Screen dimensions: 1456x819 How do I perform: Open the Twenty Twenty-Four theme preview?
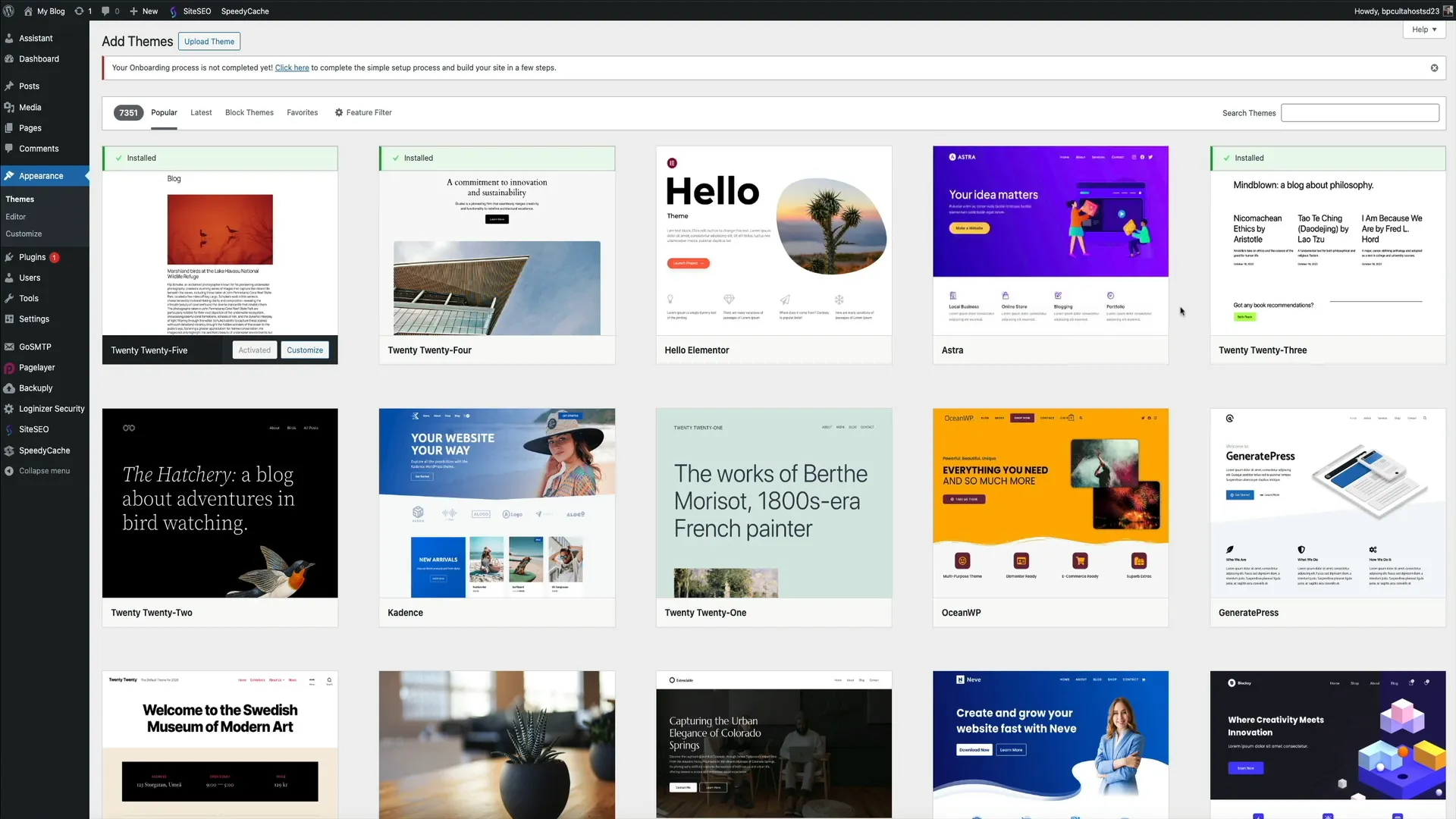[x=497, y=253]
